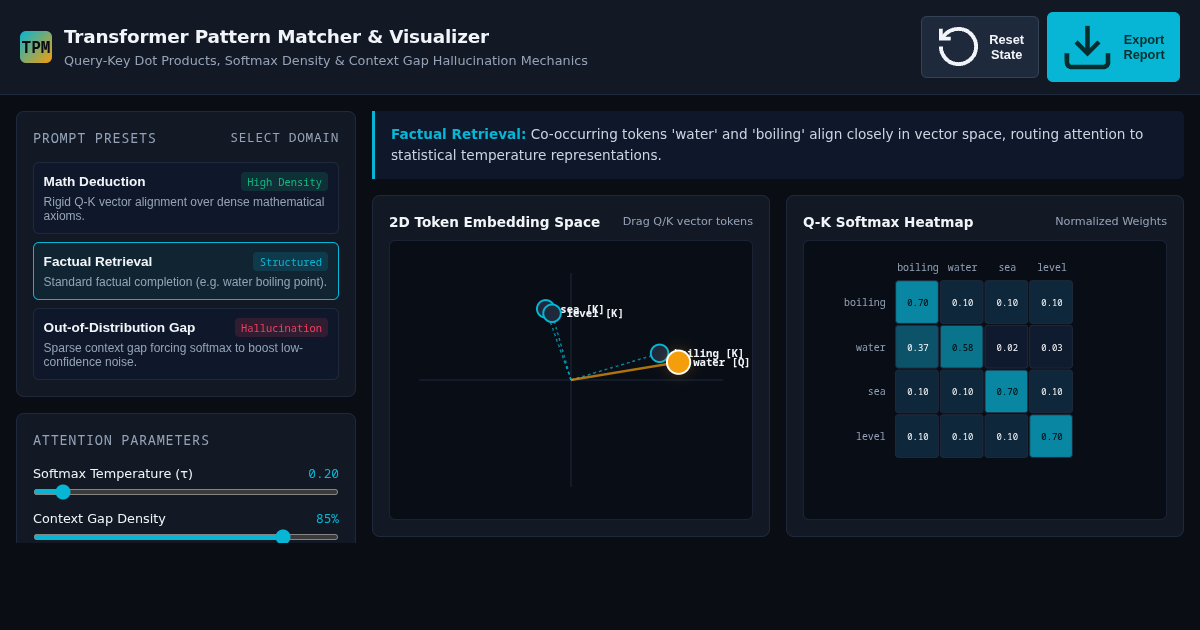Click the 0.37 heatmap cell
Image resolution: width=1200 pixels, height=630 pixels.
(x=917, y=347)
